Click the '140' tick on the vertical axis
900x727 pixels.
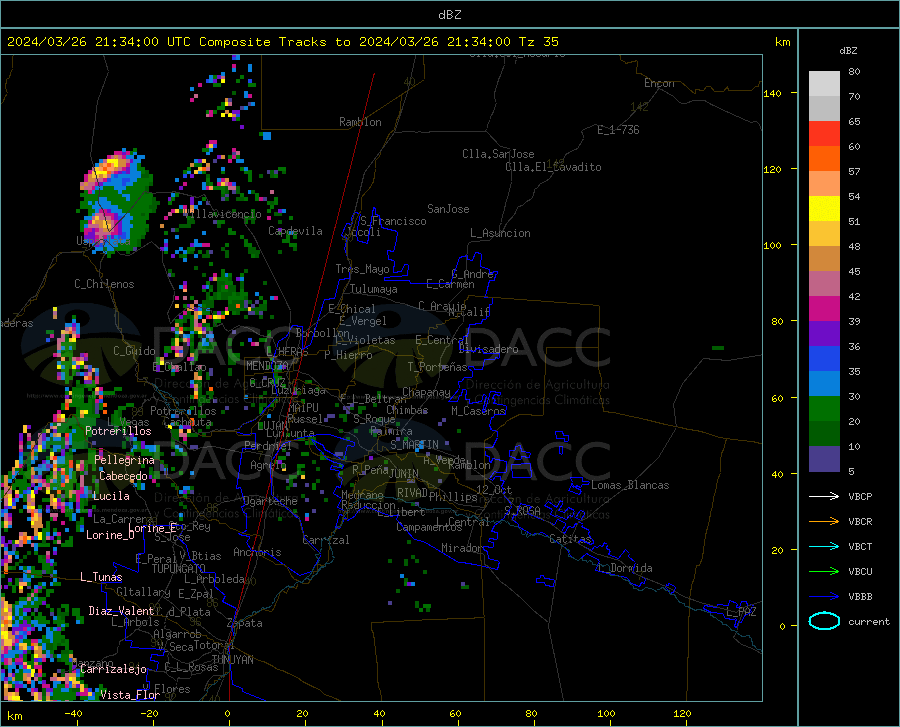772,94
